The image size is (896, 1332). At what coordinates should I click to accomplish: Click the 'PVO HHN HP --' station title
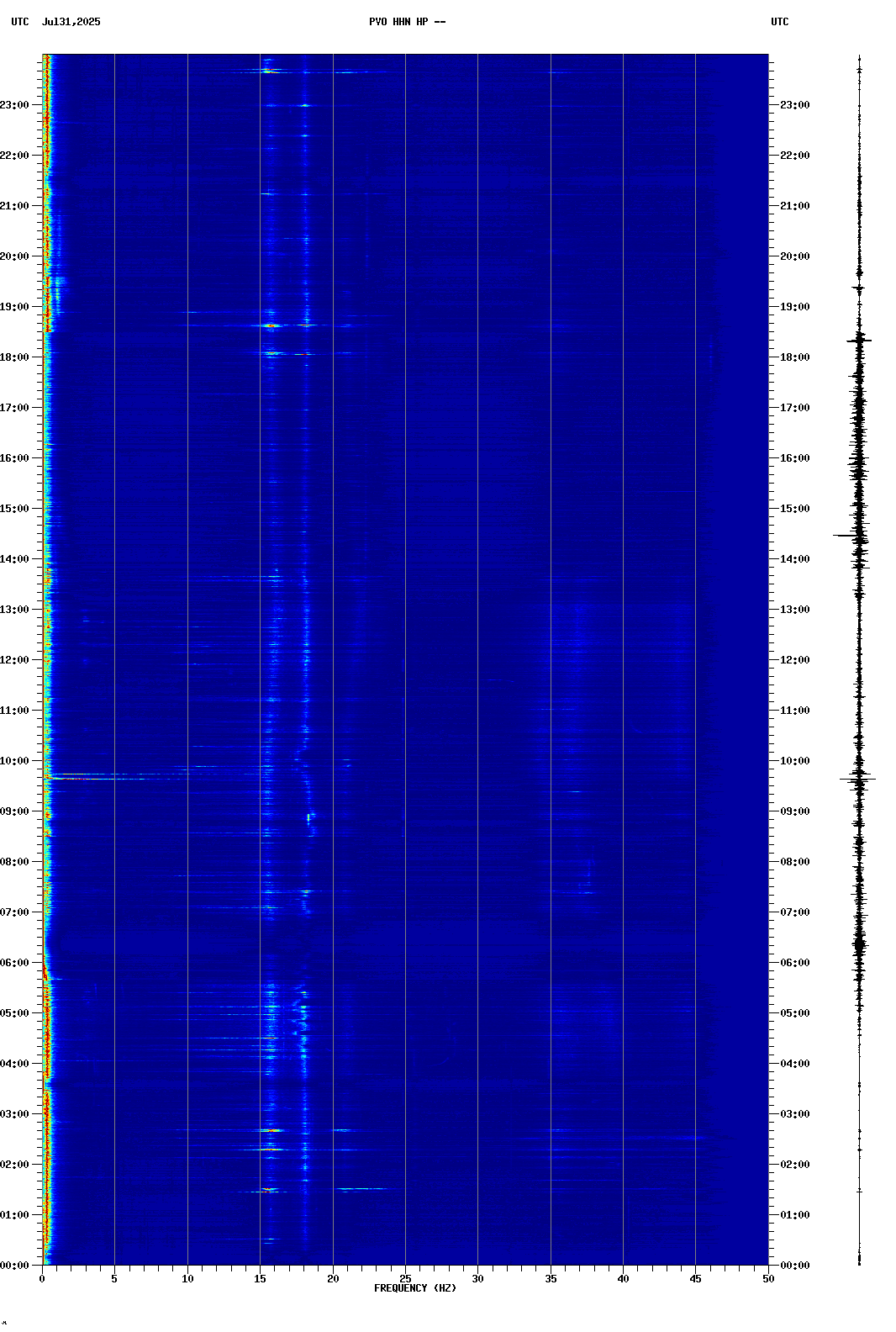pyautogui.click(x=407, y=22)
